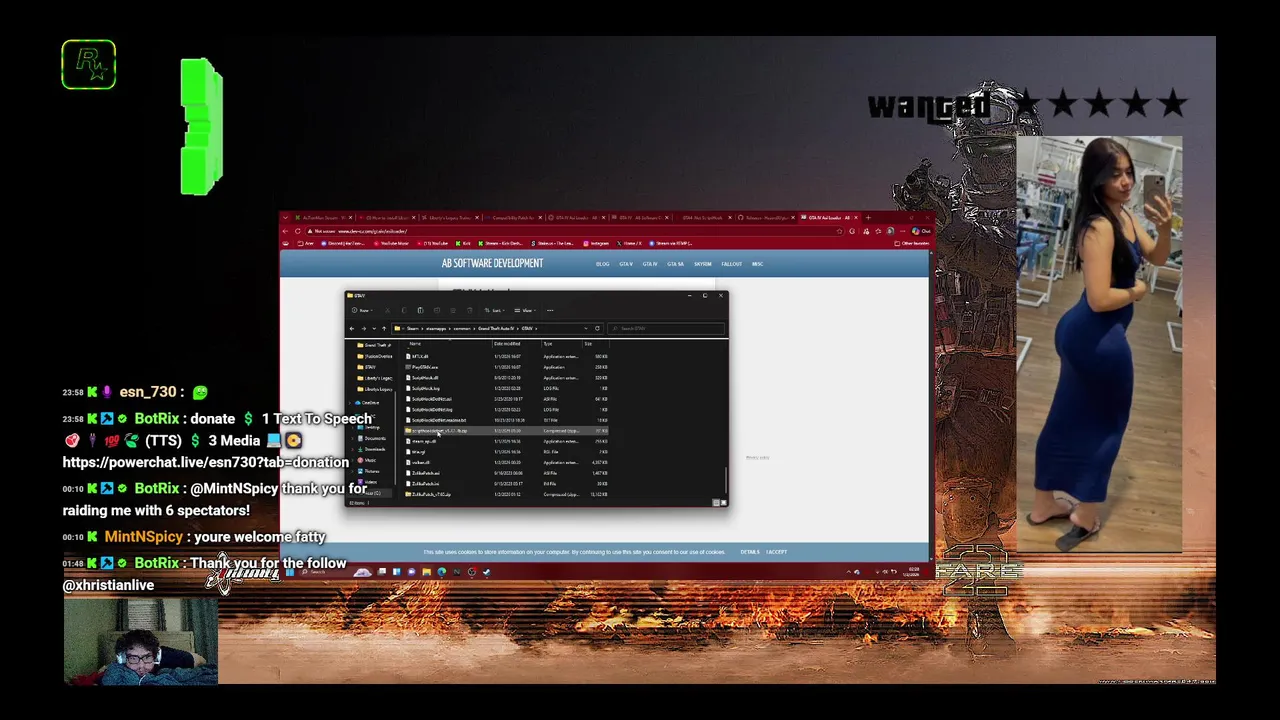This screenshot has width=1280, height=720.
Task: Sort files by the Name column header
Action: click(415, 344)
